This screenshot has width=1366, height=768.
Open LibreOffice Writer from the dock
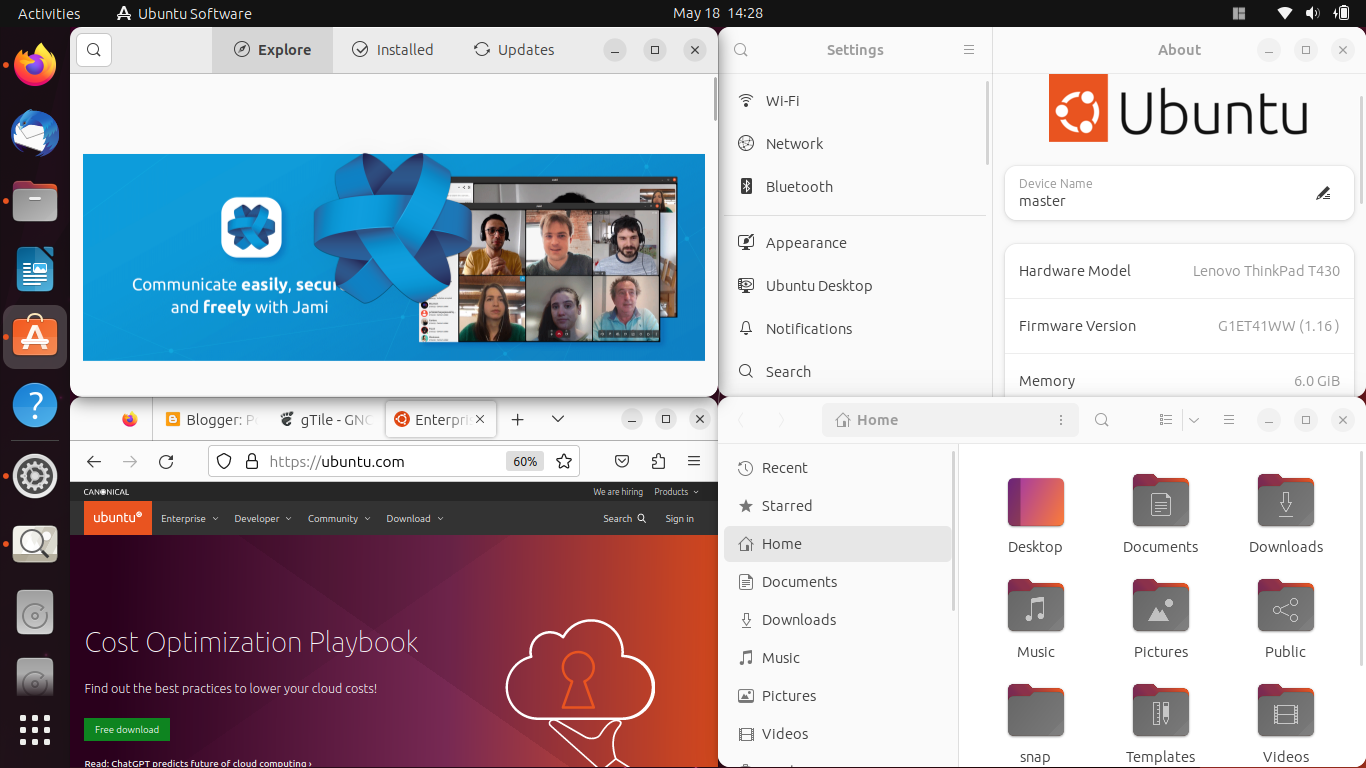point(35,271)
